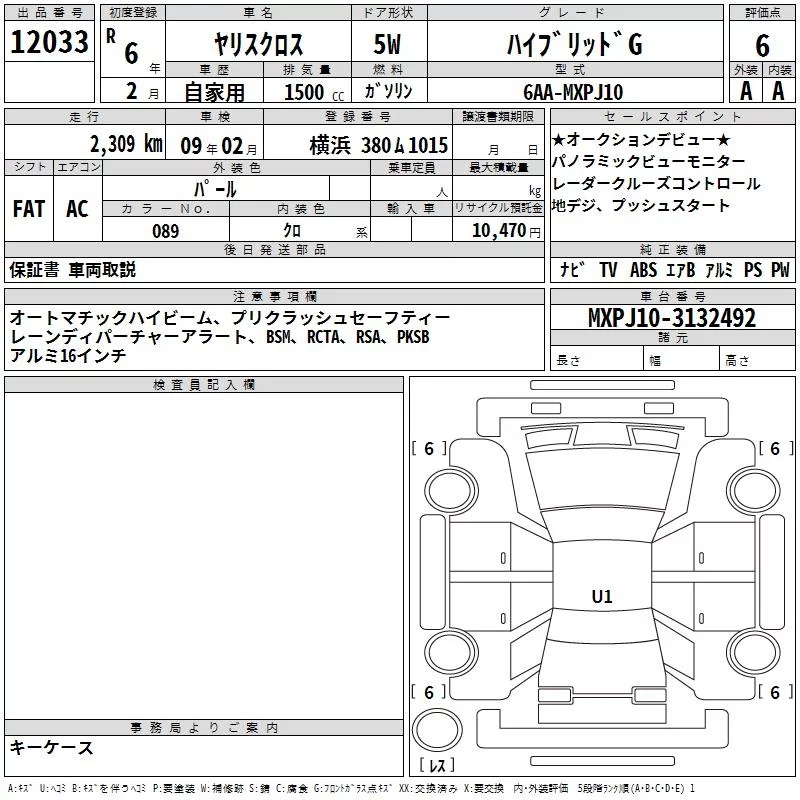Select exterior color パール

[215, 189]
